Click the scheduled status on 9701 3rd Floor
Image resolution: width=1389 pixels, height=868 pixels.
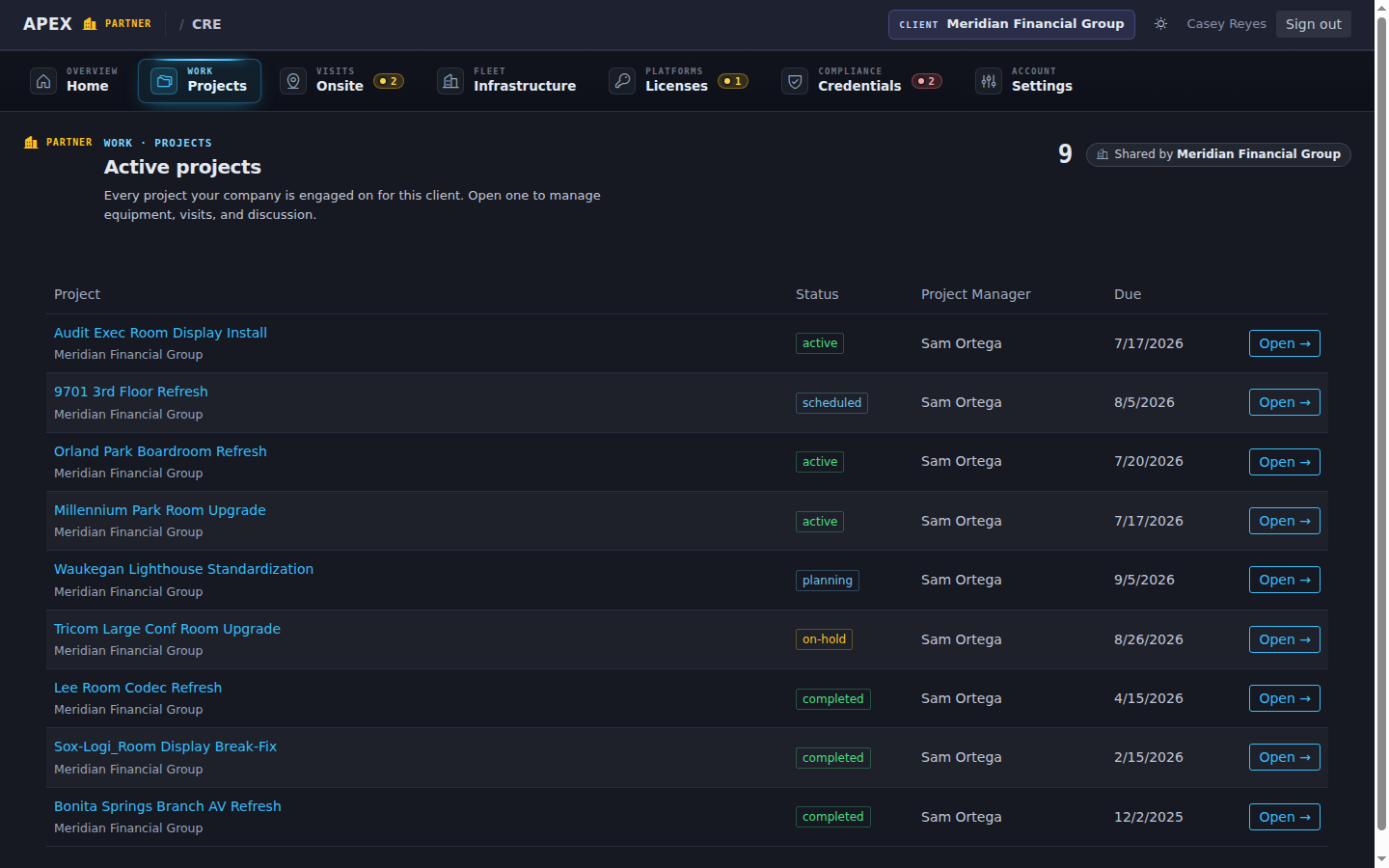click(x=831, y=403)
